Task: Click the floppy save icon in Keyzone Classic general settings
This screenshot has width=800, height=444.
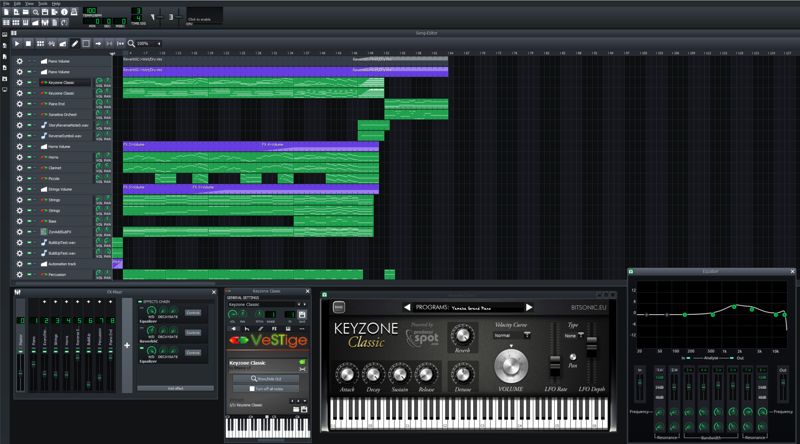Action: [x=302, y=314]
